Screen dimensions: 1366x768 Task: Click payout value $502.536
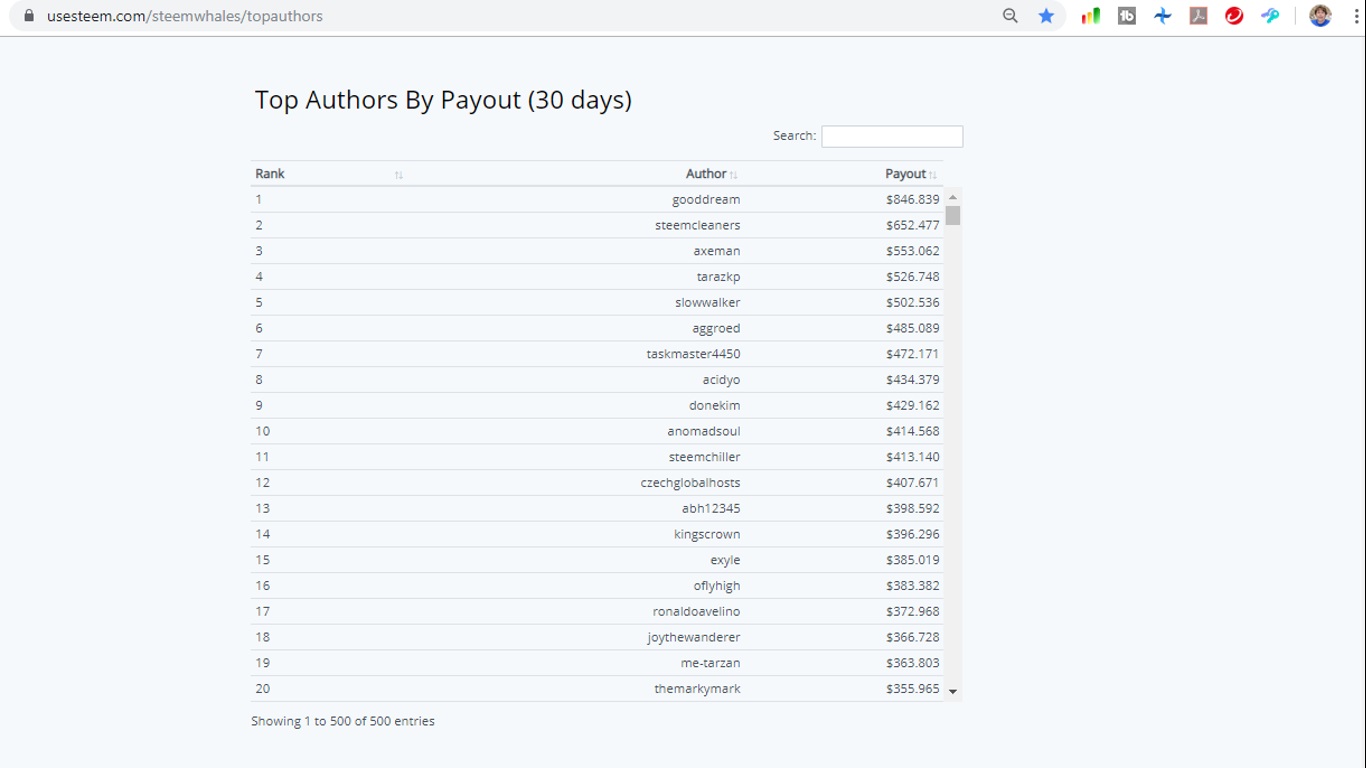[x=913, y=302]
